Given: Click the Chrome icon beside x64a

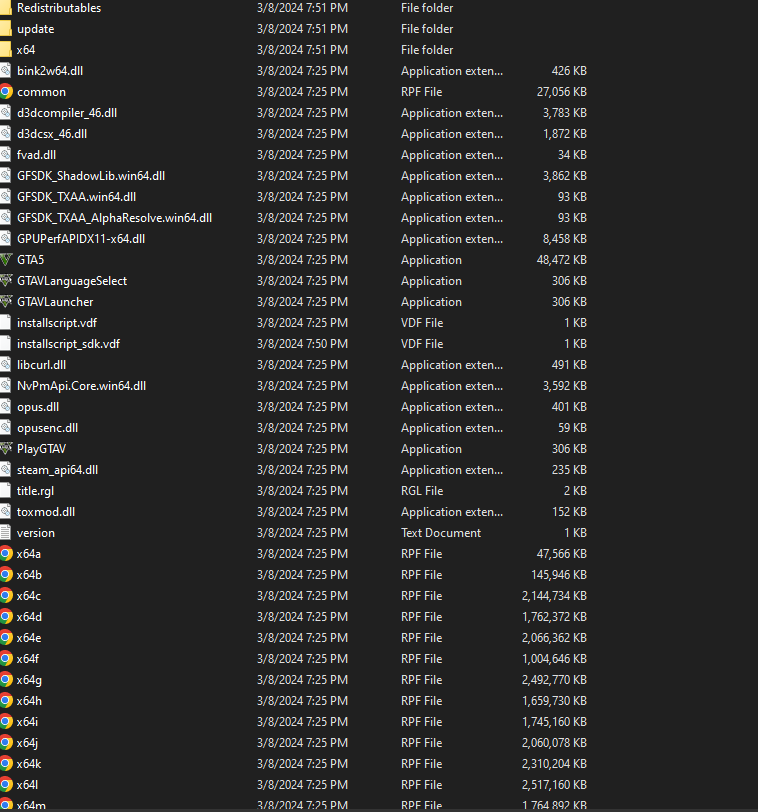Looking at the screenshot, I should (6, 554).
